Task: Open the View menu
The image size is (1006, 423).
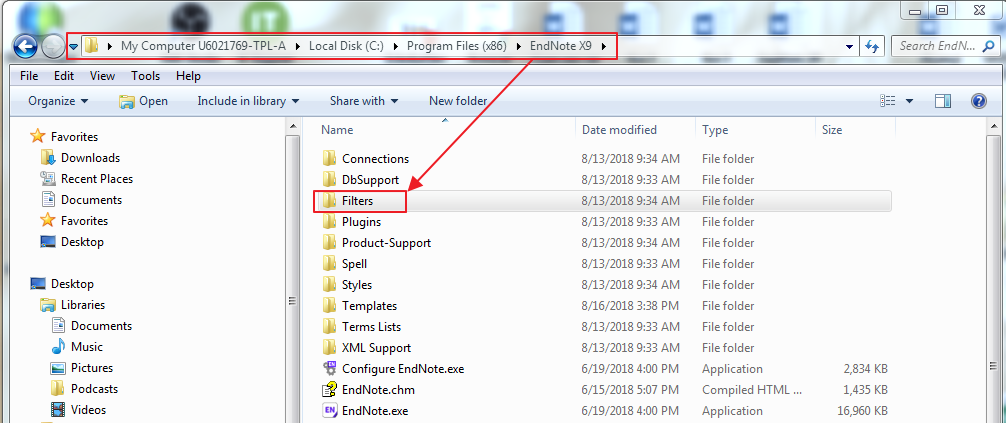Action: [102, 76]
